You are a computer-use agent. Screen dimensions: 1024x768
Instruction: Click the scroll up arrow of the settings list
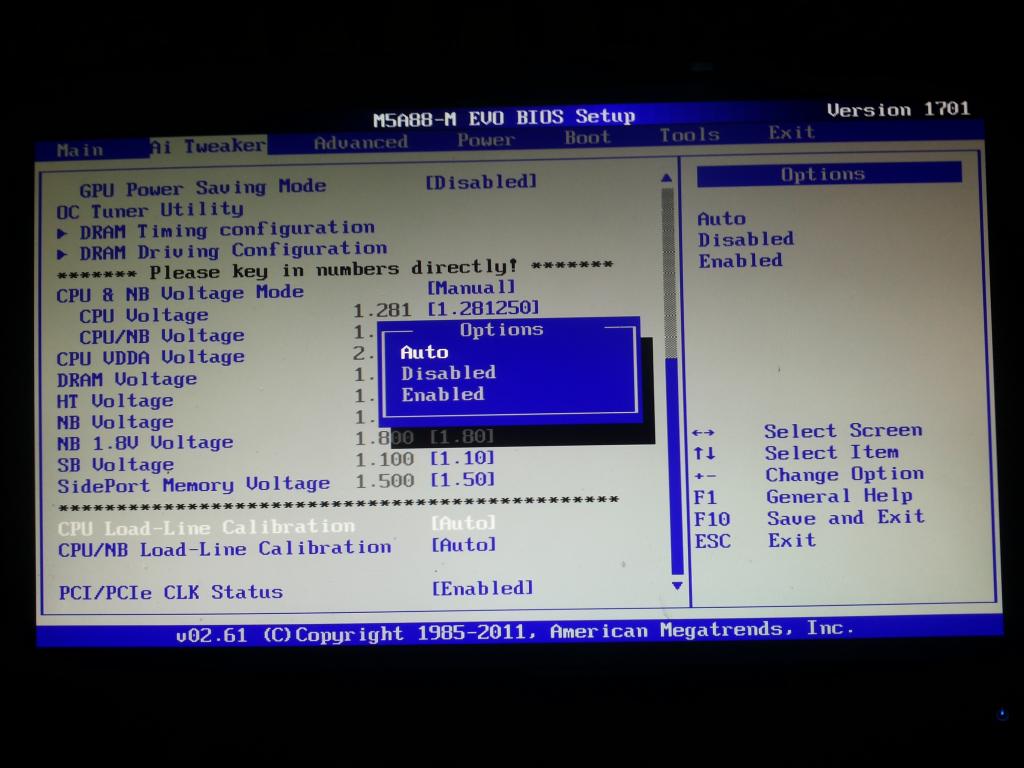point(666,178)
